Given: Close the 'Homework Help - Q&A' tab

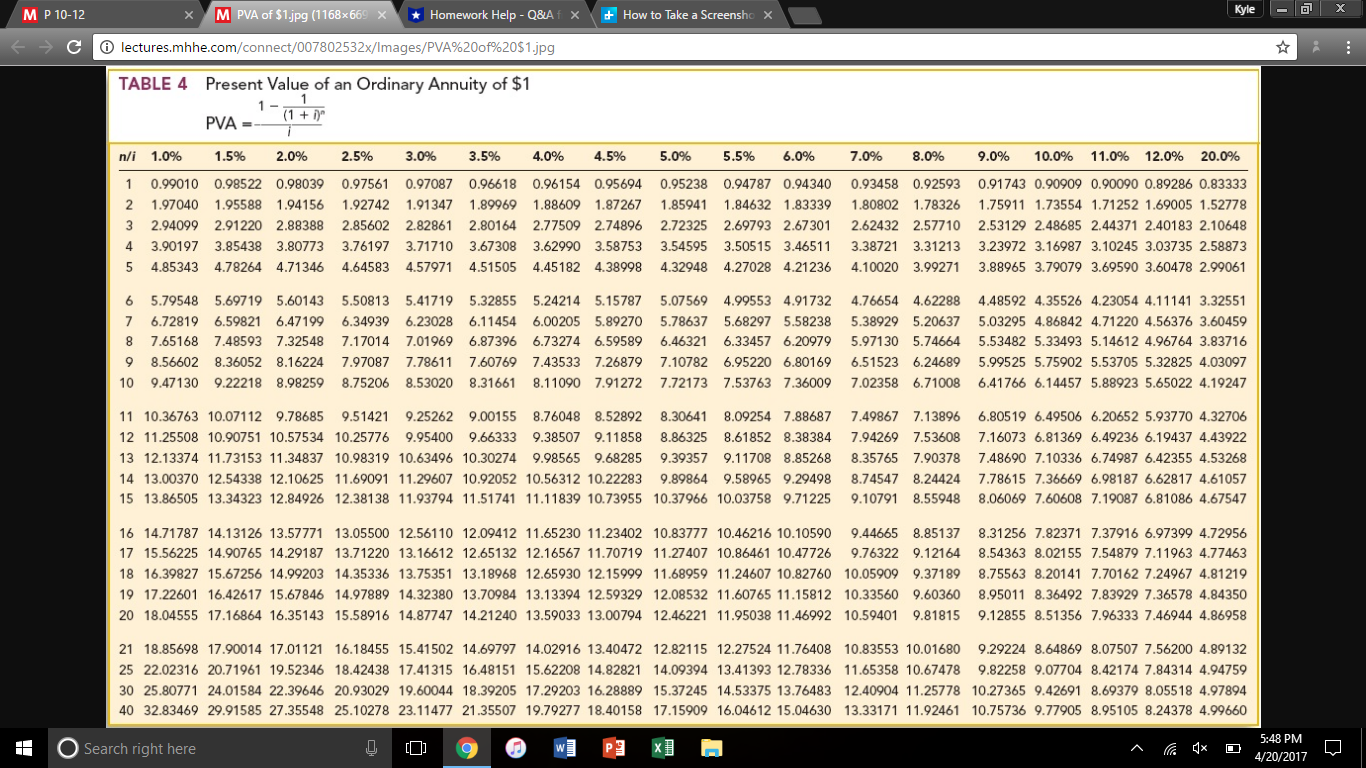Looking at the screenshot, I should tap(577, 16).
